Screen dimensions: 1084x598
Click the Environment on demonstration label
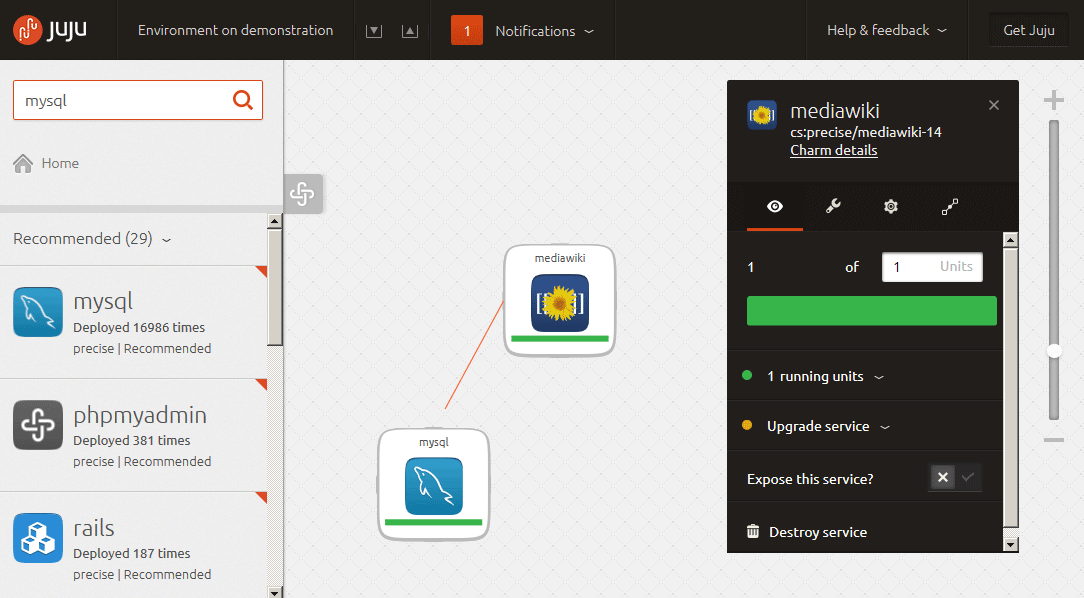pos(235,30)
